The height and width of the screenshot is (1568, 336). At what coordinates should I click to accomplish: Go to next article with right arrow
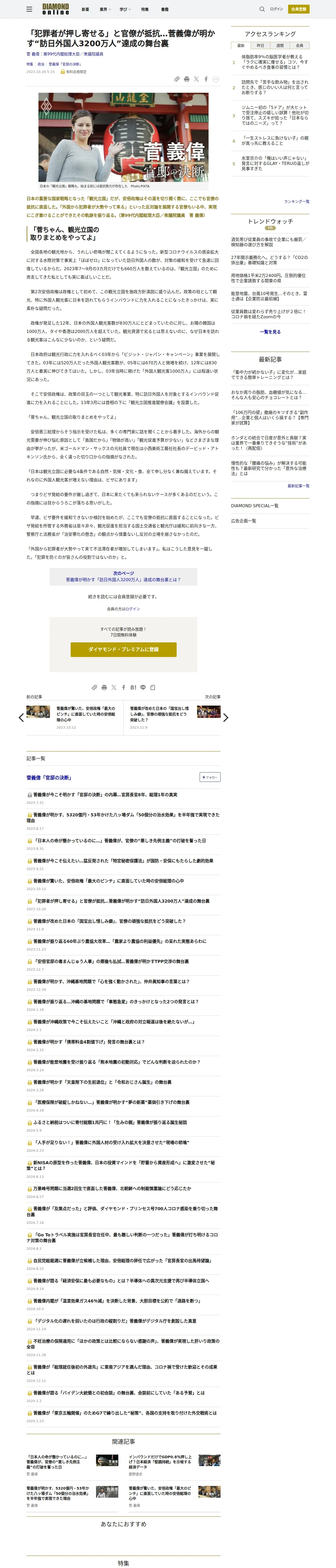point(226,717)
